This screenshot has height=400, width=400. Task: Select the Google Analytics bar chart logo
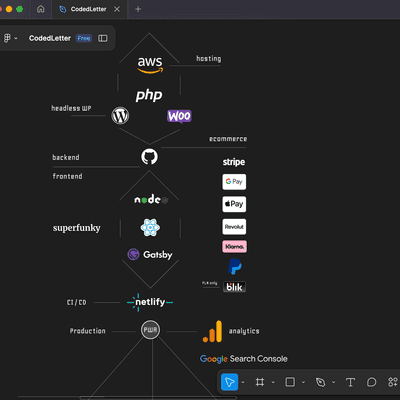(212, 331)
